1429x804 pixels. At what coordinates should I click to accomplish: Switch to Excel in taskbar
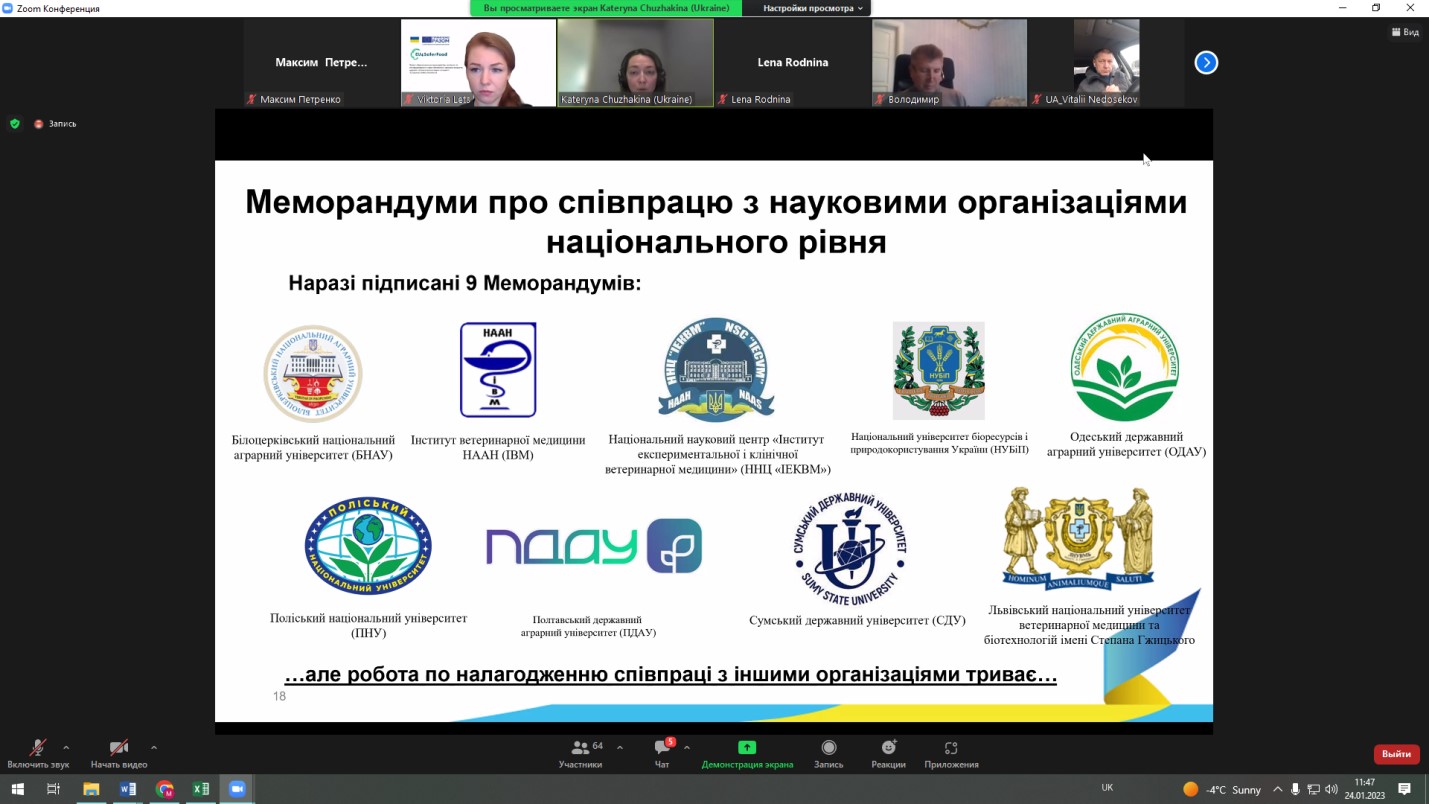click(x=201, y=789)
